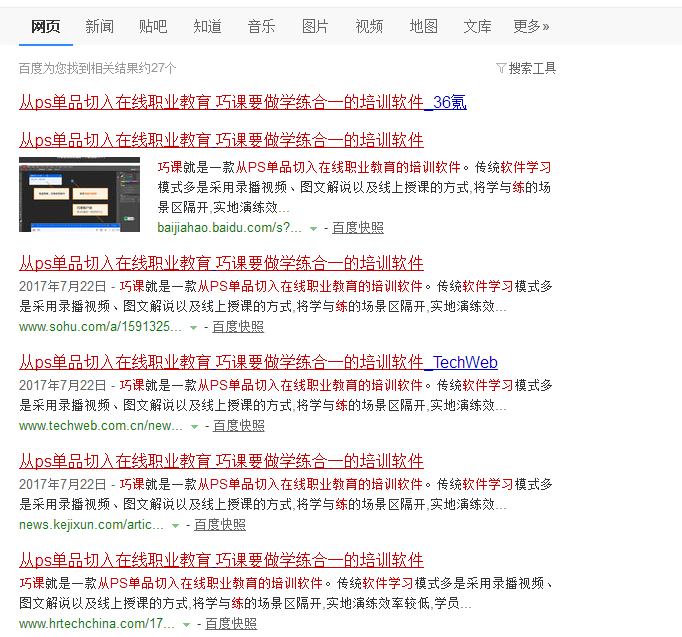682x637 pixels.
Task: Switch to the 视频 tab
Action: point(369,27)
